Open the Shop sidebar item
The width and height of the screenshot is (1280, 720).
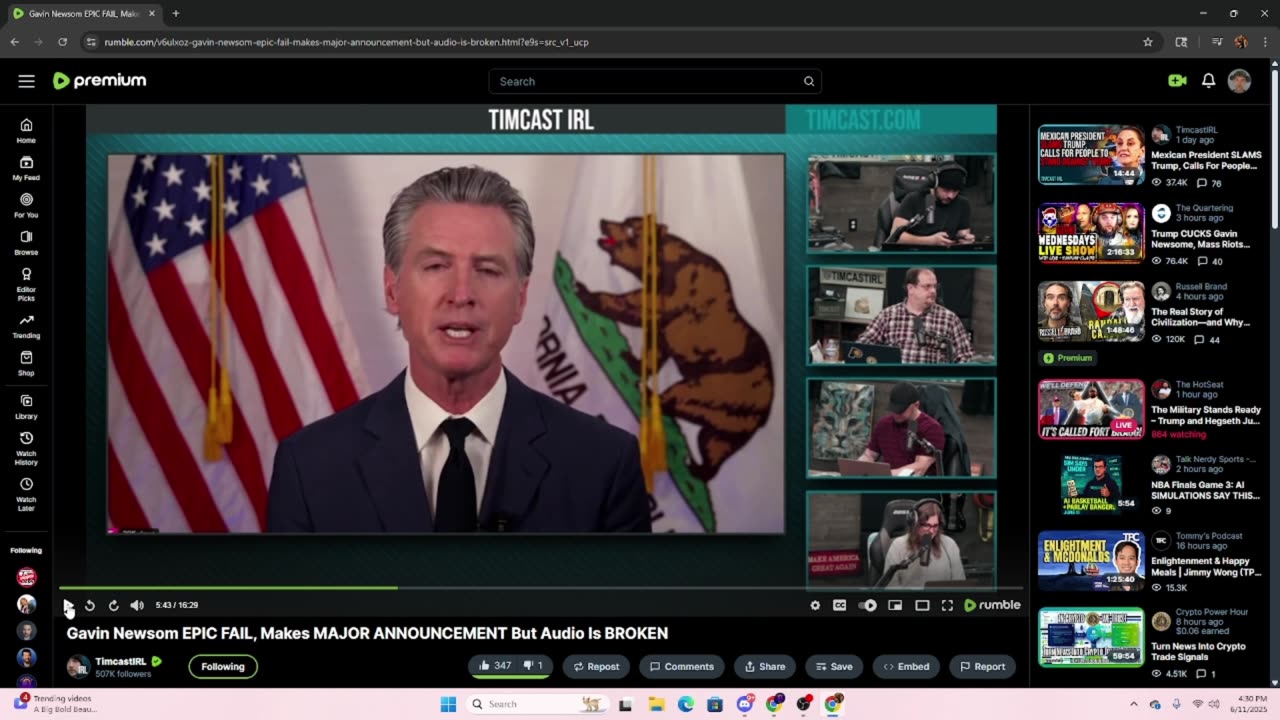[x=26, y=364]
